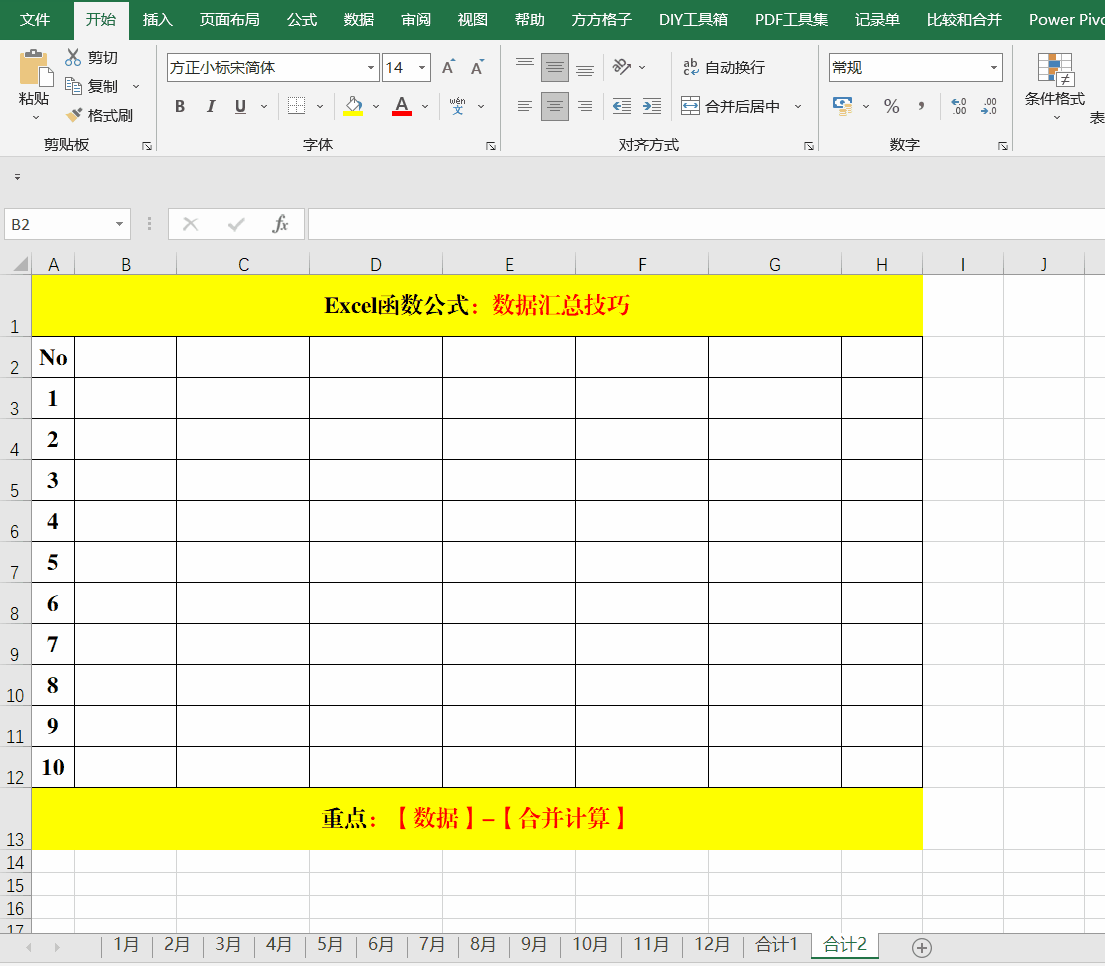Viewport: 1105px width, 966px height.
Task: Switch to 方方格子 tab
Action: point(602,20)
